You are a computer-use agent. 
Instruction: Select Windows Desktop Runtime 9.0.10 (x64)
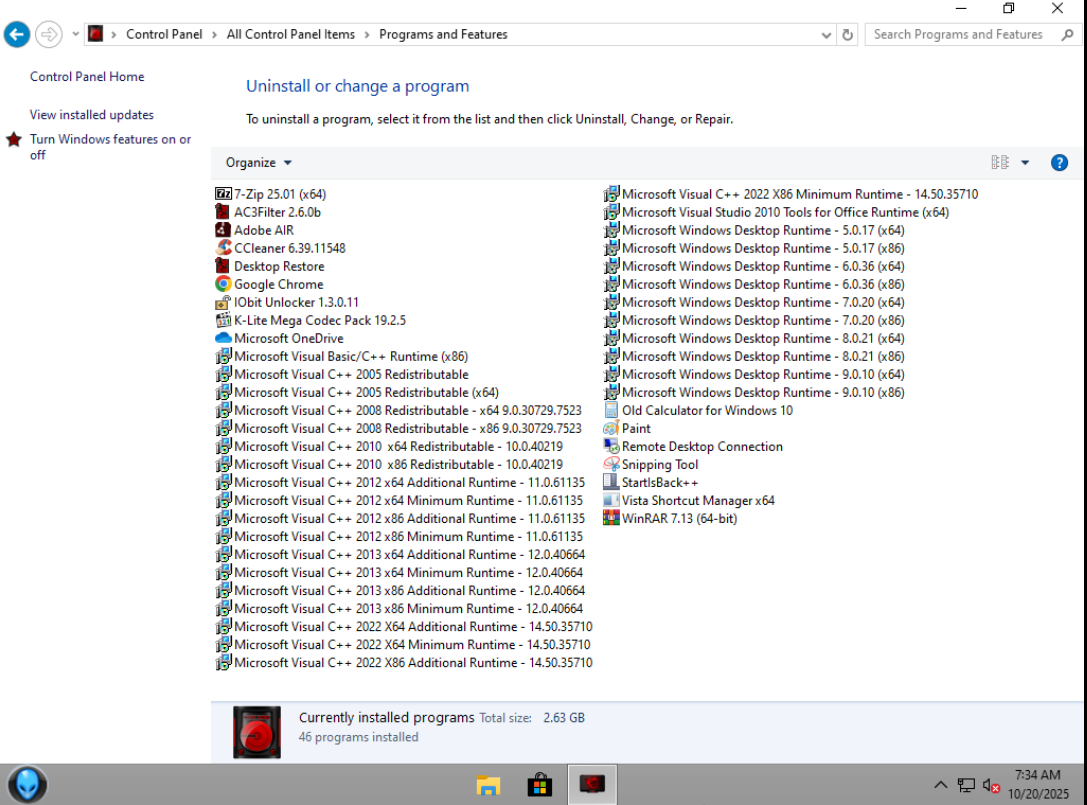755,374
